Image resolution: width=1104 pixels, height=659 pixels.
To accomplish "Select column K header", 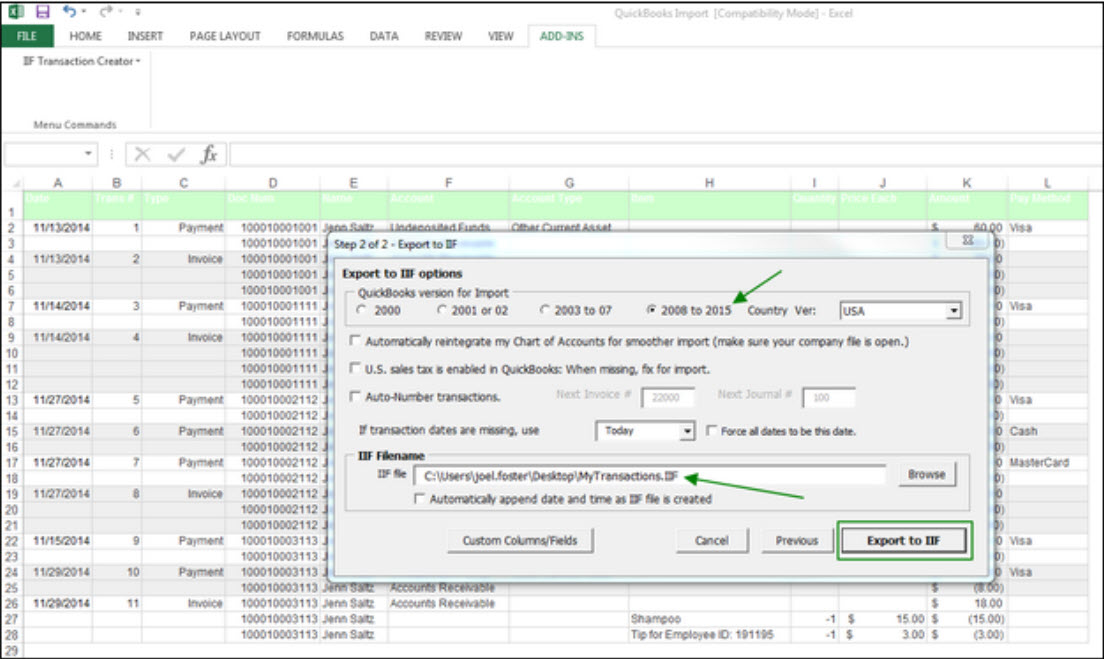I will coord(967,183).
